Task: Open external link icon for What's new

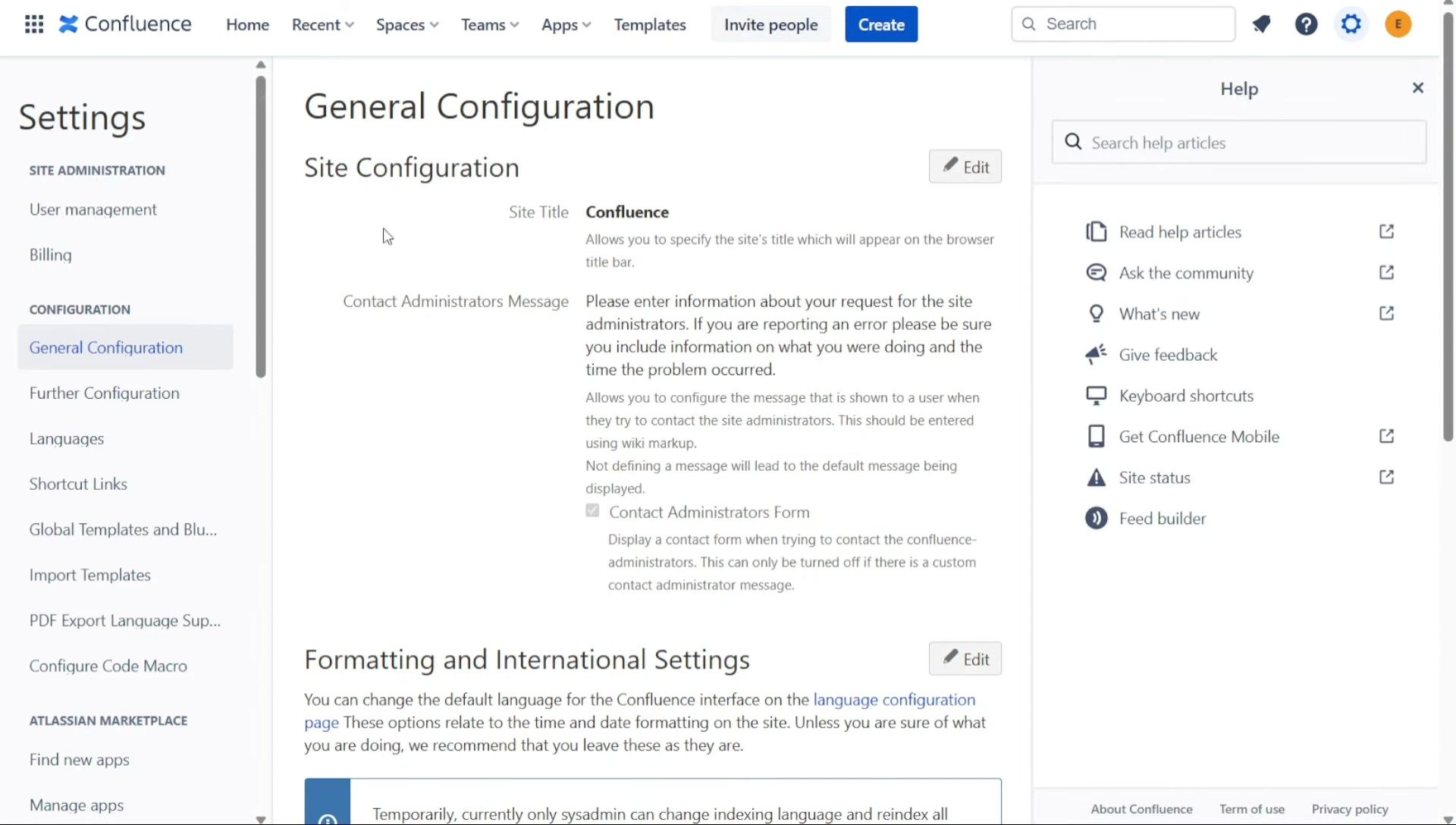Action: 1387,313
